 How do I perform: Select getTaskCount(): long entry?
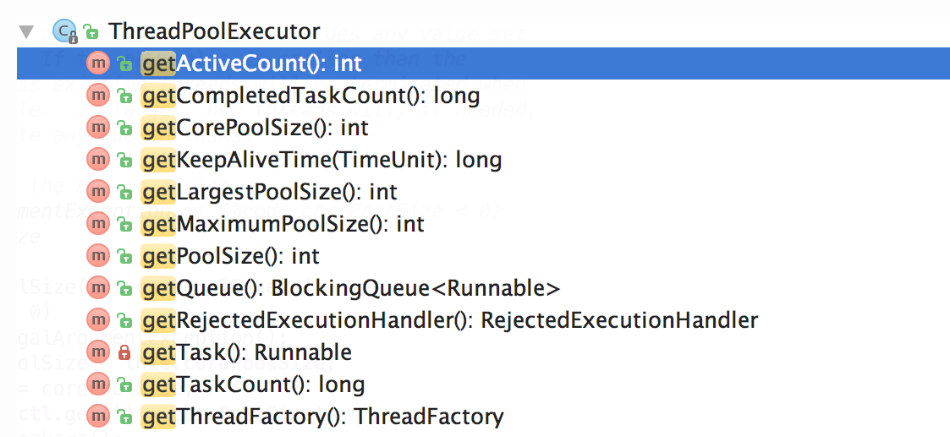coord(254,384)
